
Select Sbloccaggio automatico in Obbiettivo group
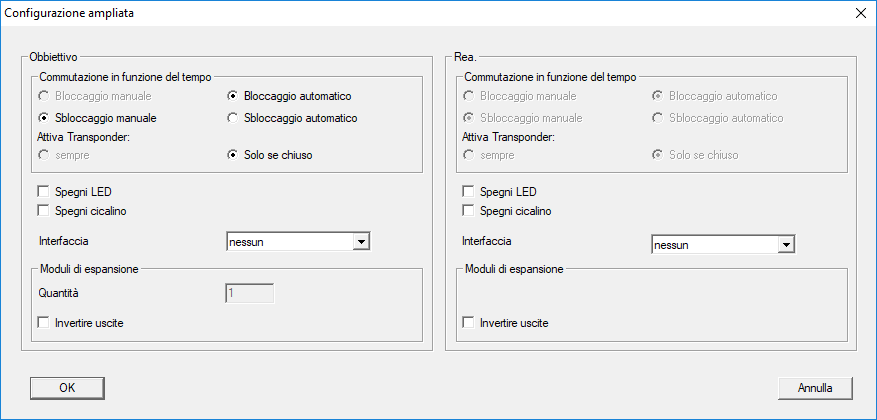pyautogui.click(x=233, y=118)
